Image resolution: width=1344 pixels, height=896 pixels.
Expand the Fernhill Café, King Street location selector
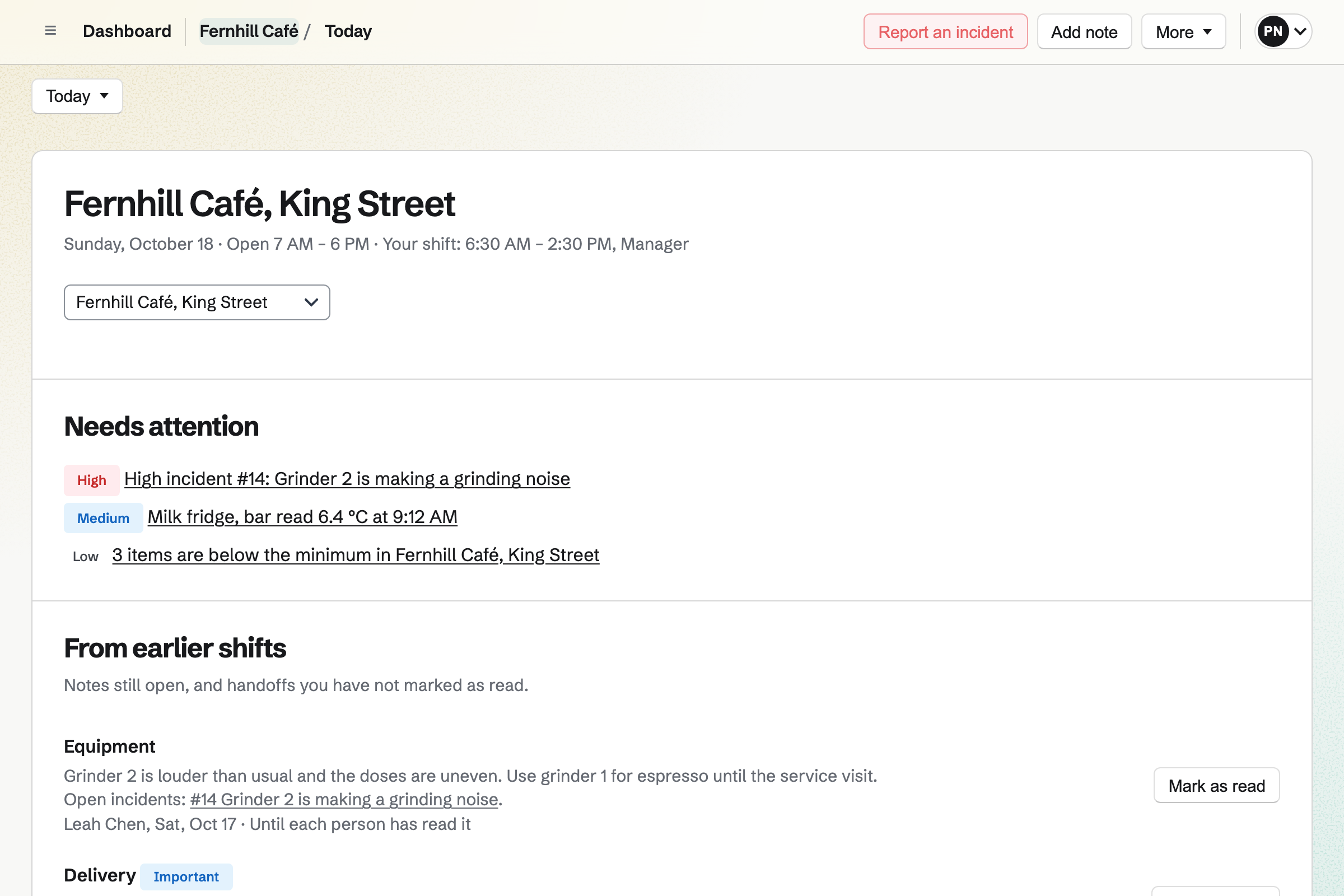tap(197, 302)
